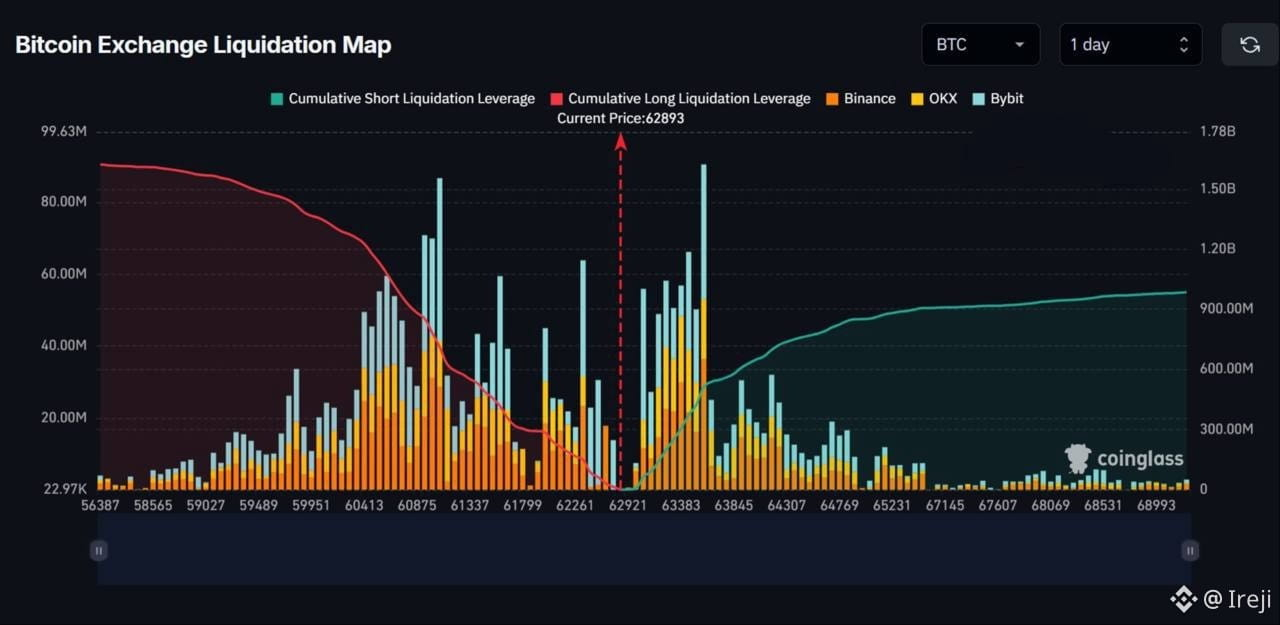Click the 68069 price axis label
Screen dimensions: 1280x625
1051,506
